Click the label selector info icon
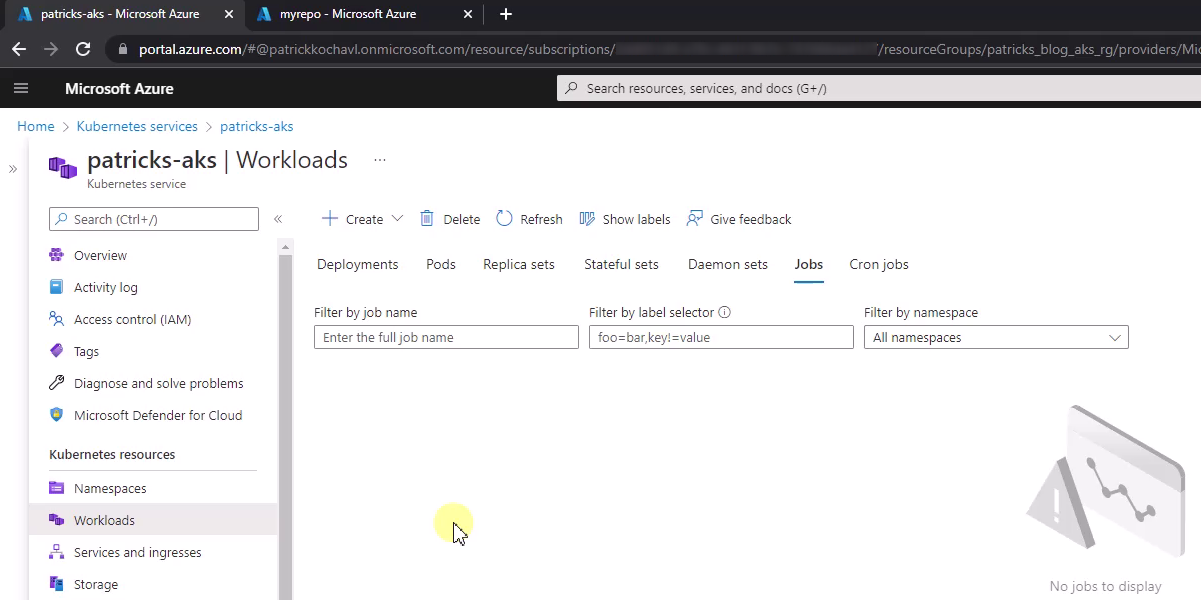Screen dimensions: 1201x600 pos(725,312)
